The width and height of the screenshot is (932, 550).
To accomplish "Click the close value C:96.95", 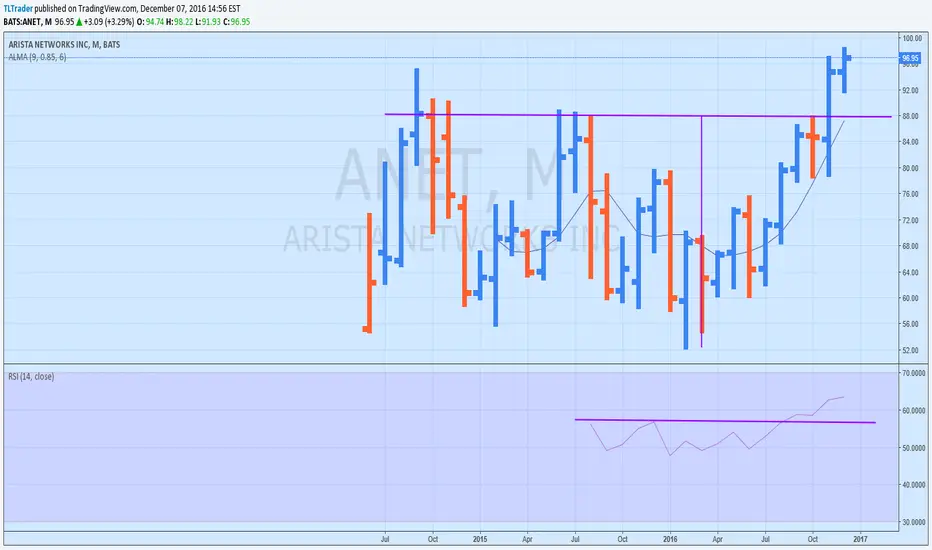I will pyautogui.click(x=237, y=21).
